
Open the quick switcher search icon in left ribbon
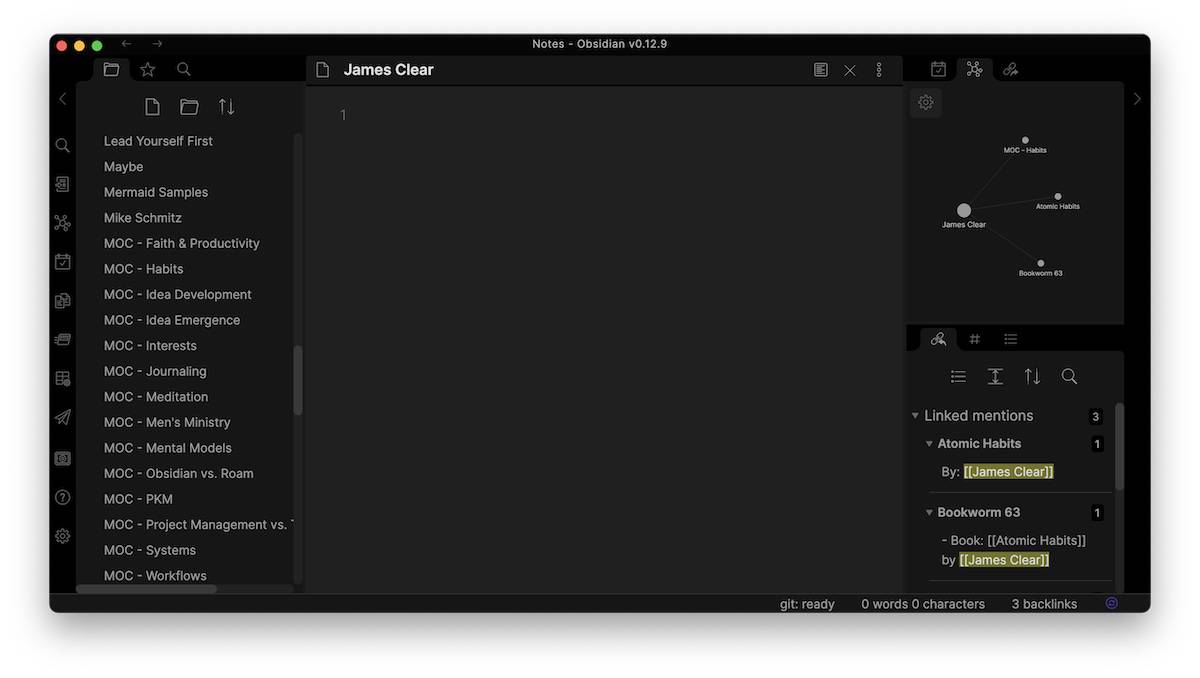62,145
